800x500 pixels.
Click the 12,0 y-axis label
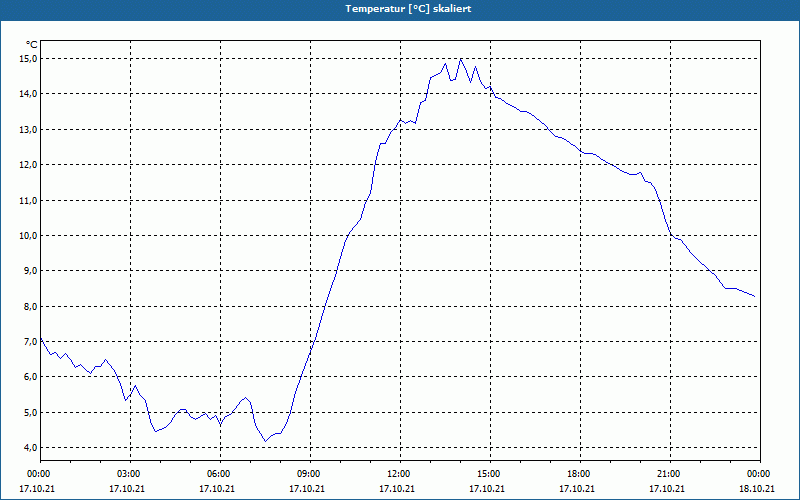tap(29, 165)
